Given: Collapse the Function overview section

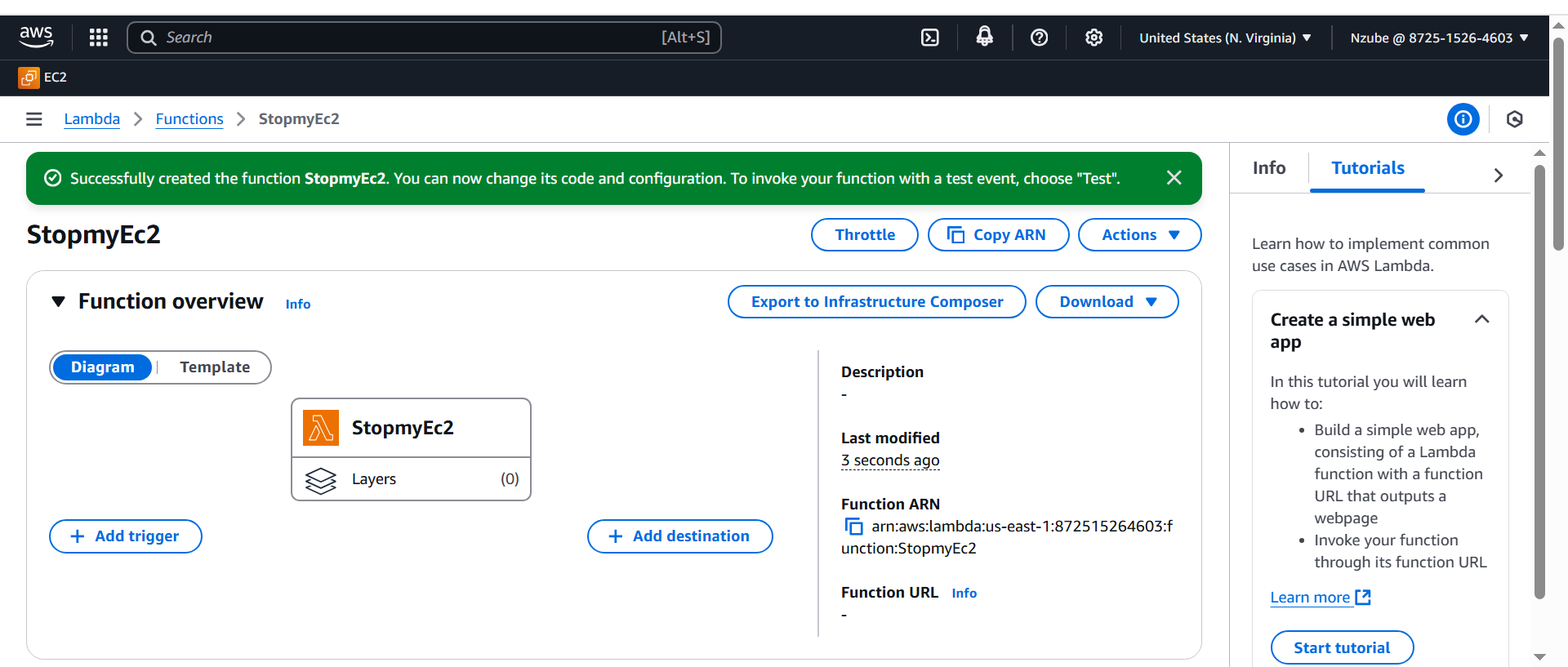Looking at the screenshot, I should point(58,302).
